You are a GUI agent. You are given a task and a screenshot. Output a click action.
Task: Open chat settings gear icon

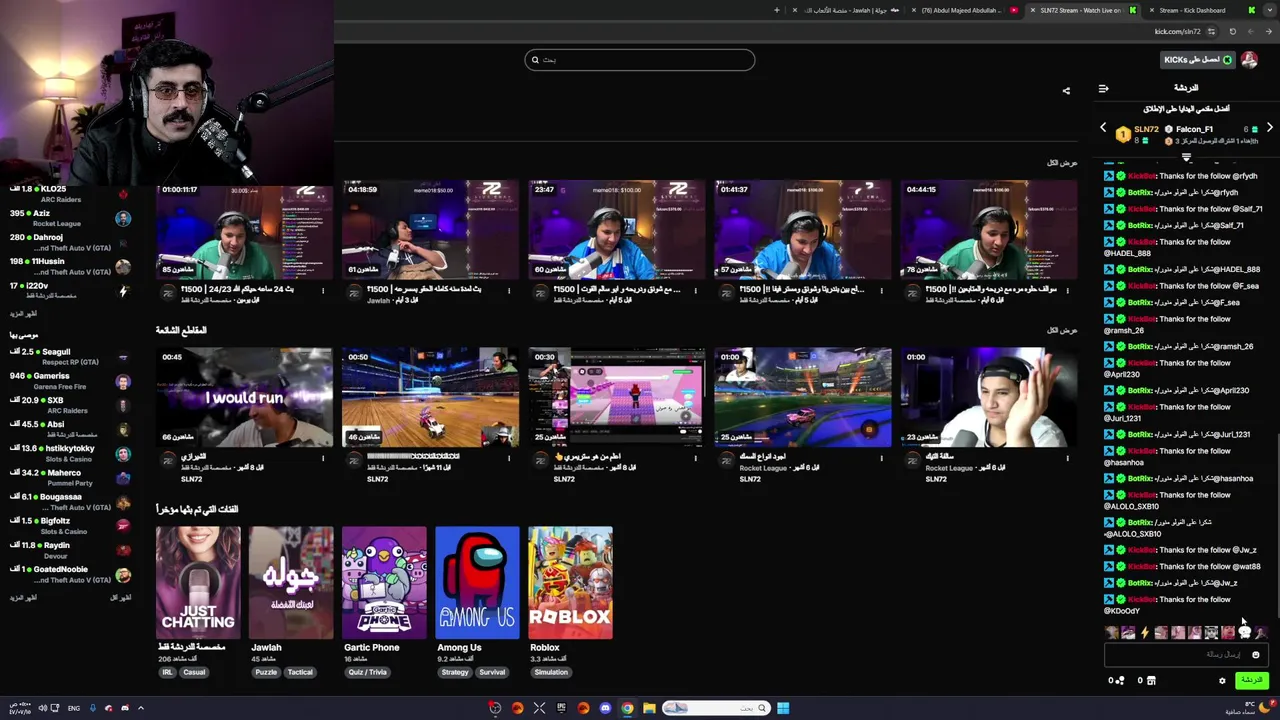point(1222,681)
